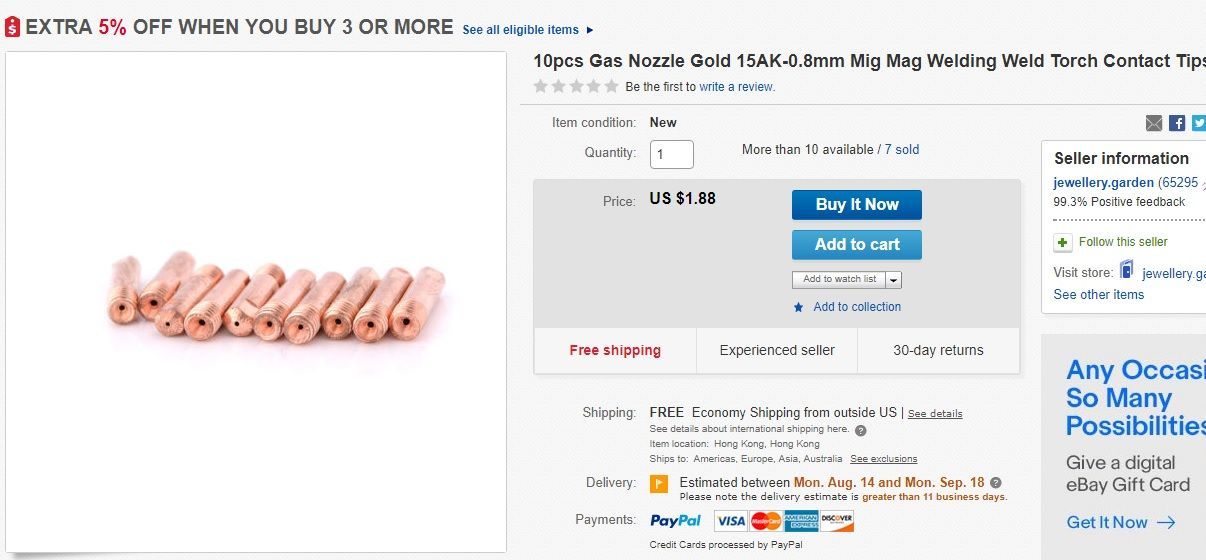Open the write a review link

(x=737, y=87)
